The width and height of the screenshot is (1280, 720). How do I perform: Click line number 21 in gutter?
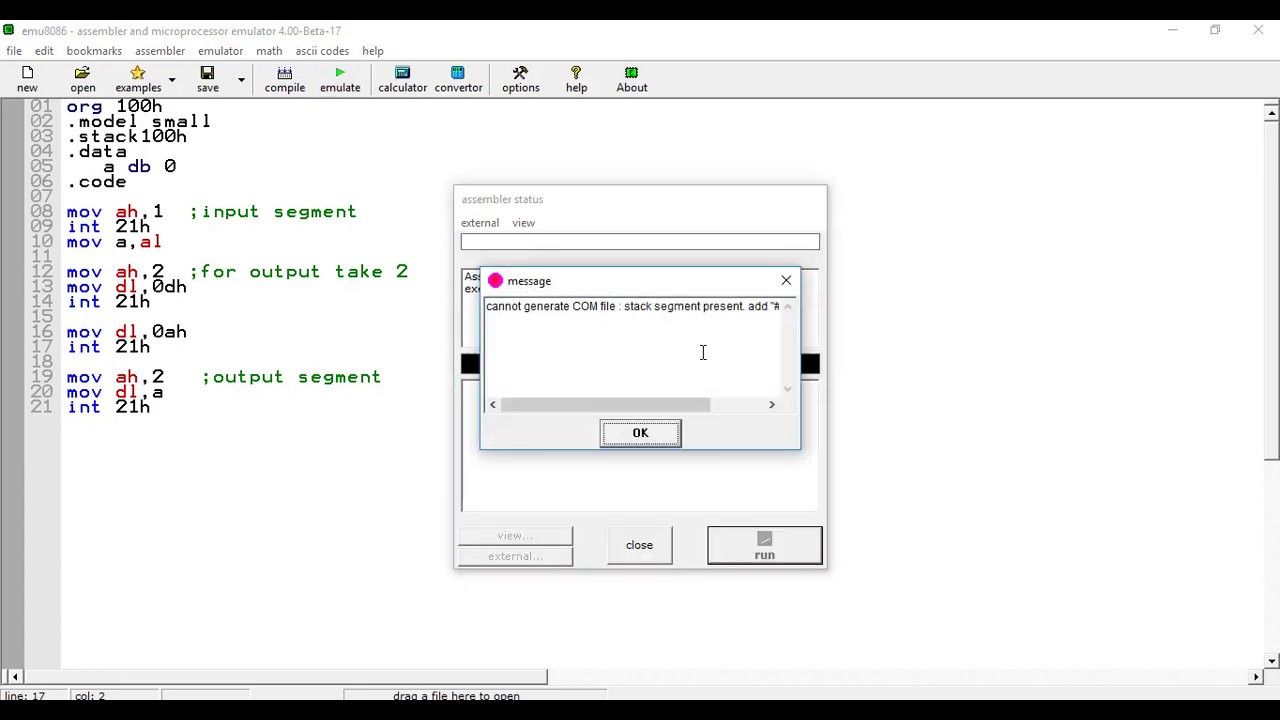click(41, 407)
